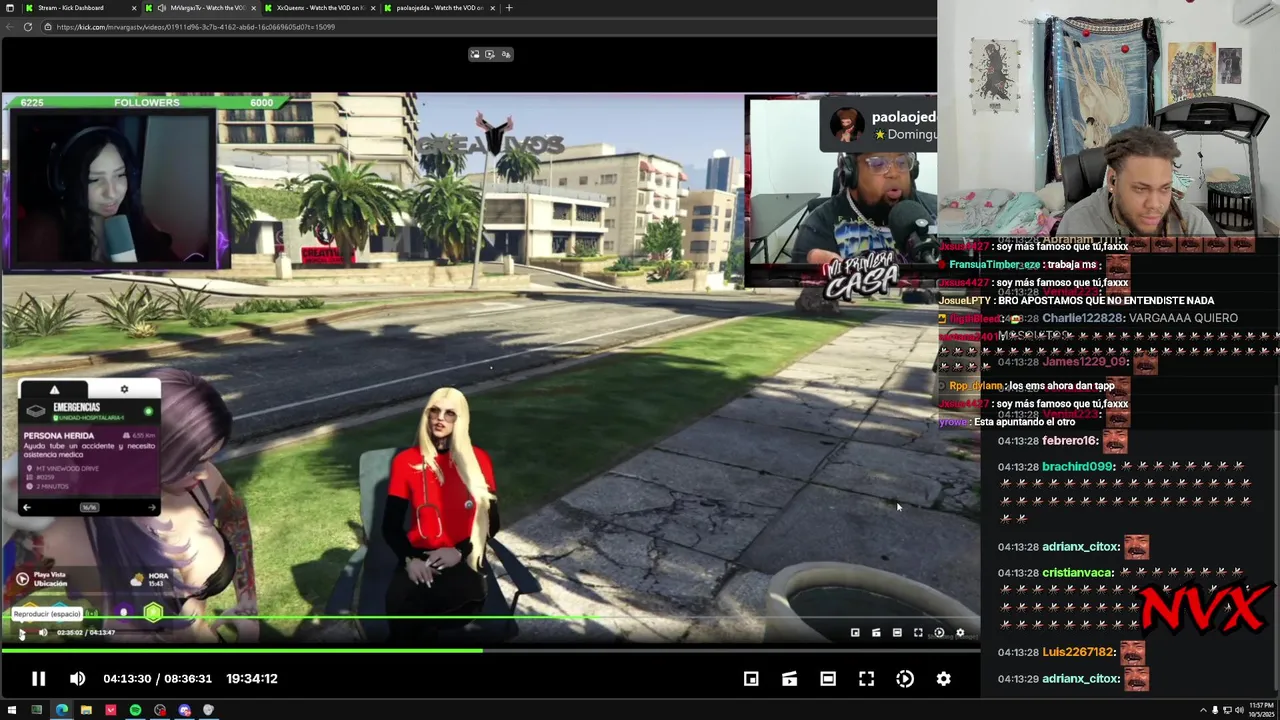Click the first floating video overlay icon
The height and width of the screenshot is (720, 1280).
click(x=475, y=54)
